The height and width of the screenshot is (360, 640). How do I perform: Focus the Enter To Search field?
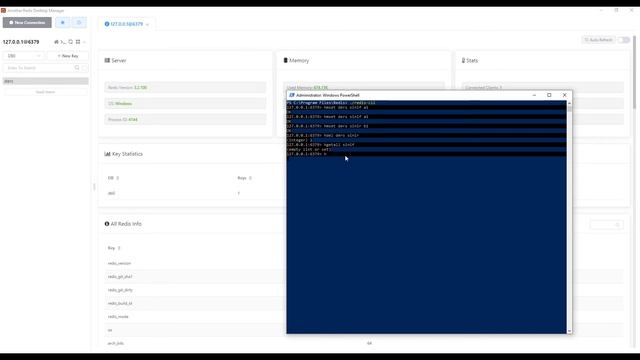pos(39,68)
